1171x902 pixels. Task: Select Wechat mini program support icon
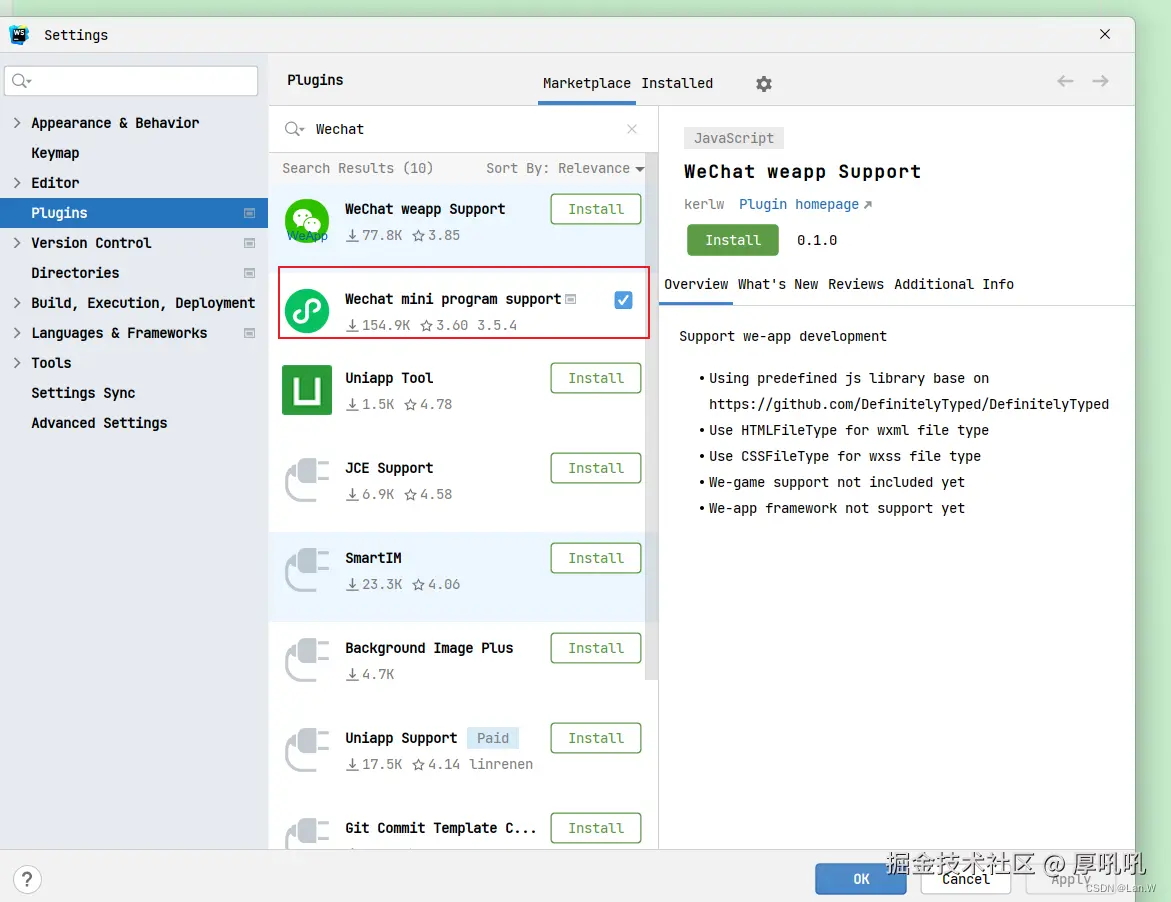pyautogui.click(x=307, y=311)
